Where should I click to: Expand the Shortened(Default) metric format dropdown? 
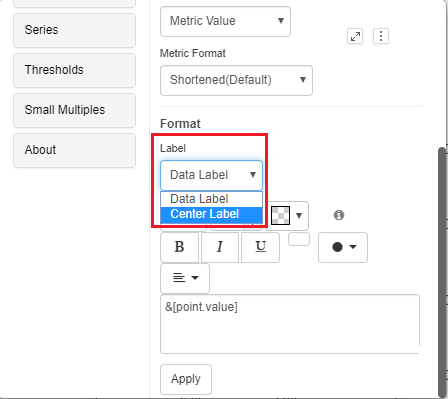click(x=236, y=80)
